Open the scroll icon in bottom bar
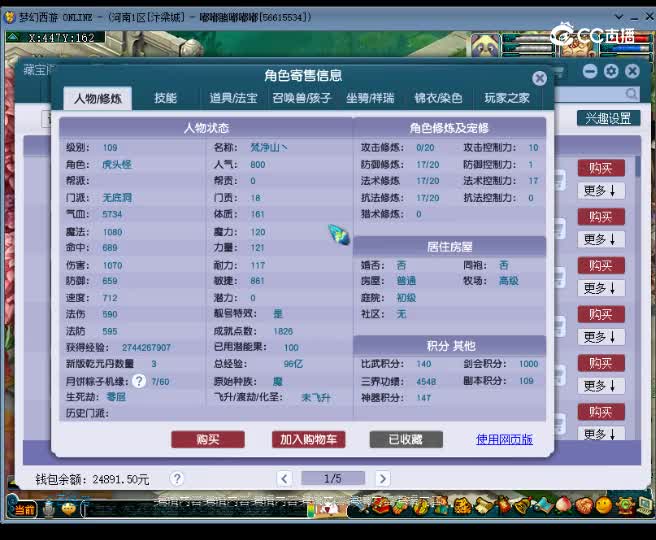 (482, 505)
